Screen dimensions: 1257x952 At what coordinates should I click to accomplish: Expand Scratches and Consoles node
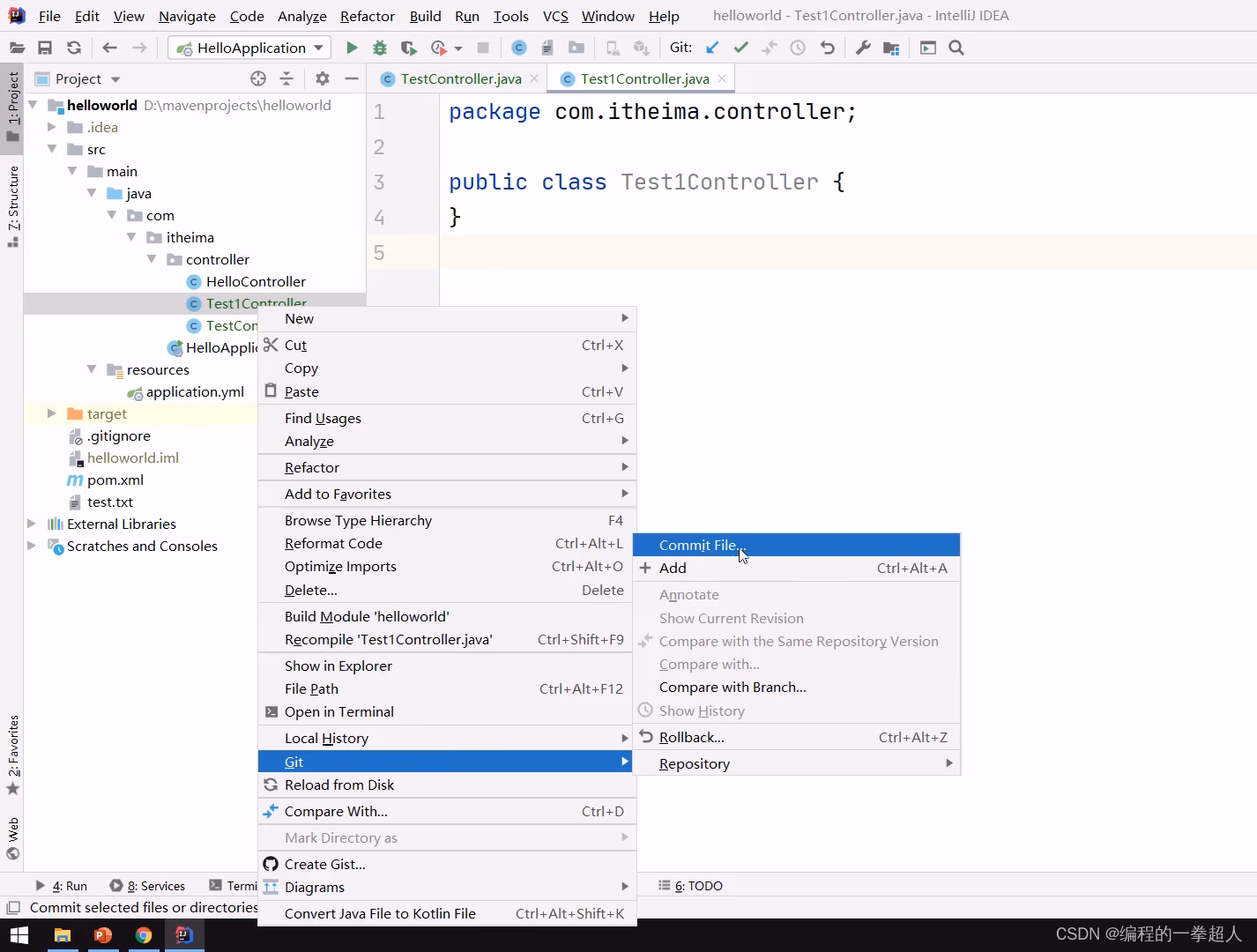pos(32,546)
